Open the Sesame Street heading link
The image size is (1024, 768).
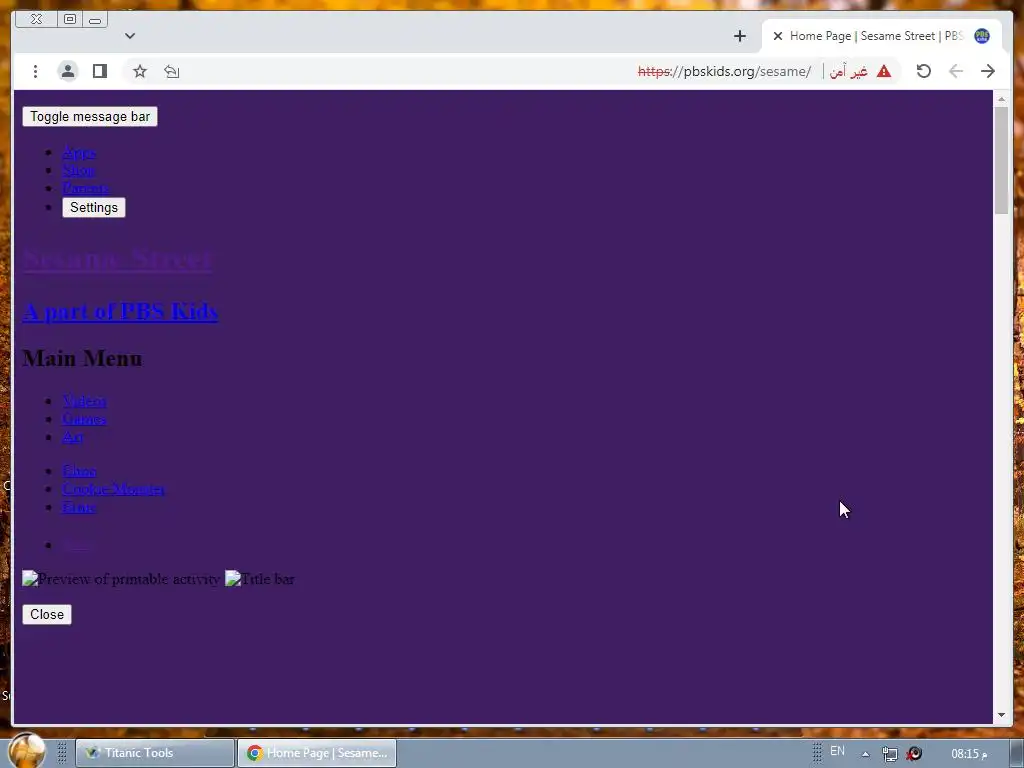pyautogui.click(x=117, y=259)
